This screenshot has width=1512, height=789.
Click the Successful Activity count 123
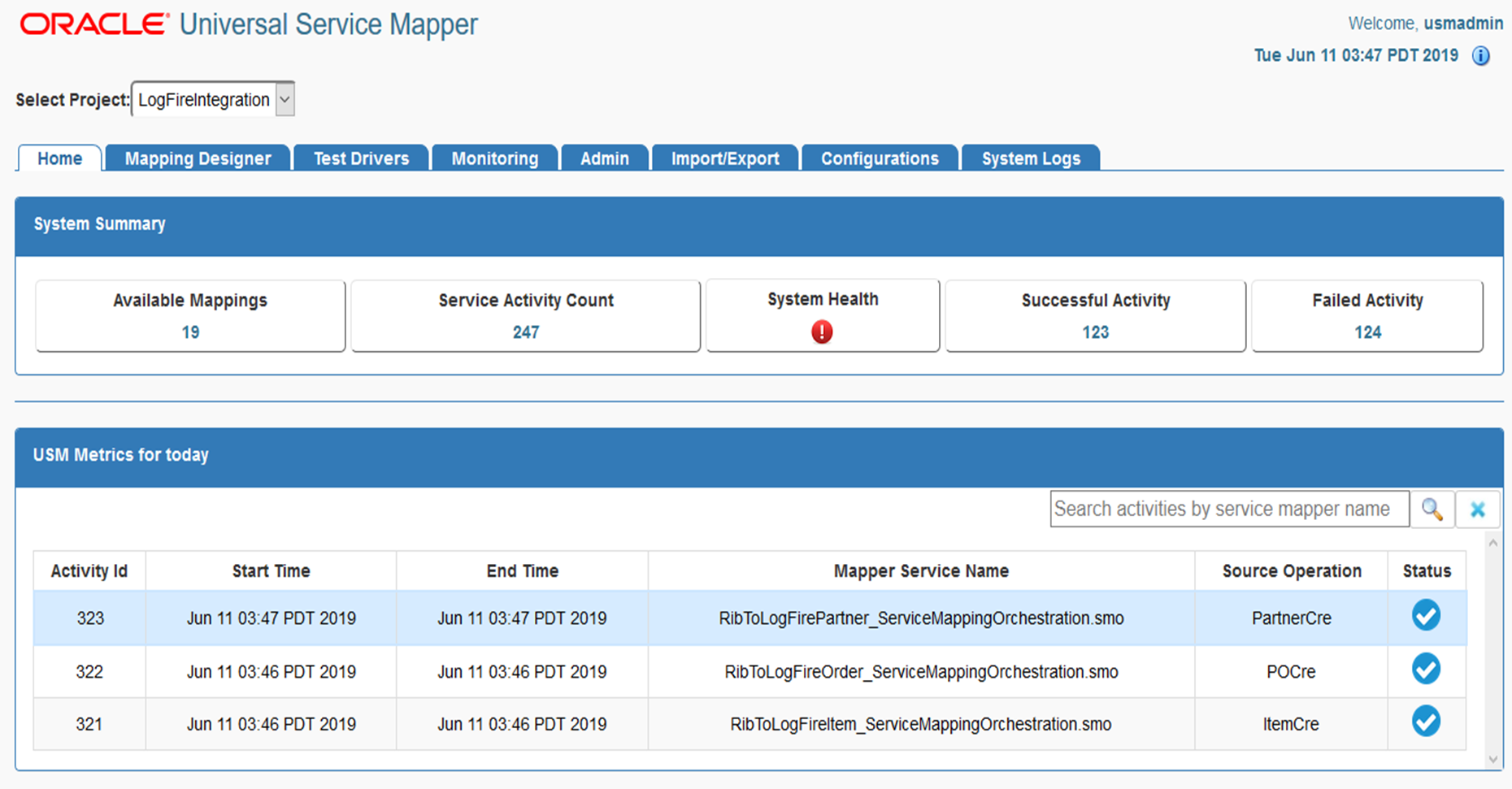[1096, 332]
